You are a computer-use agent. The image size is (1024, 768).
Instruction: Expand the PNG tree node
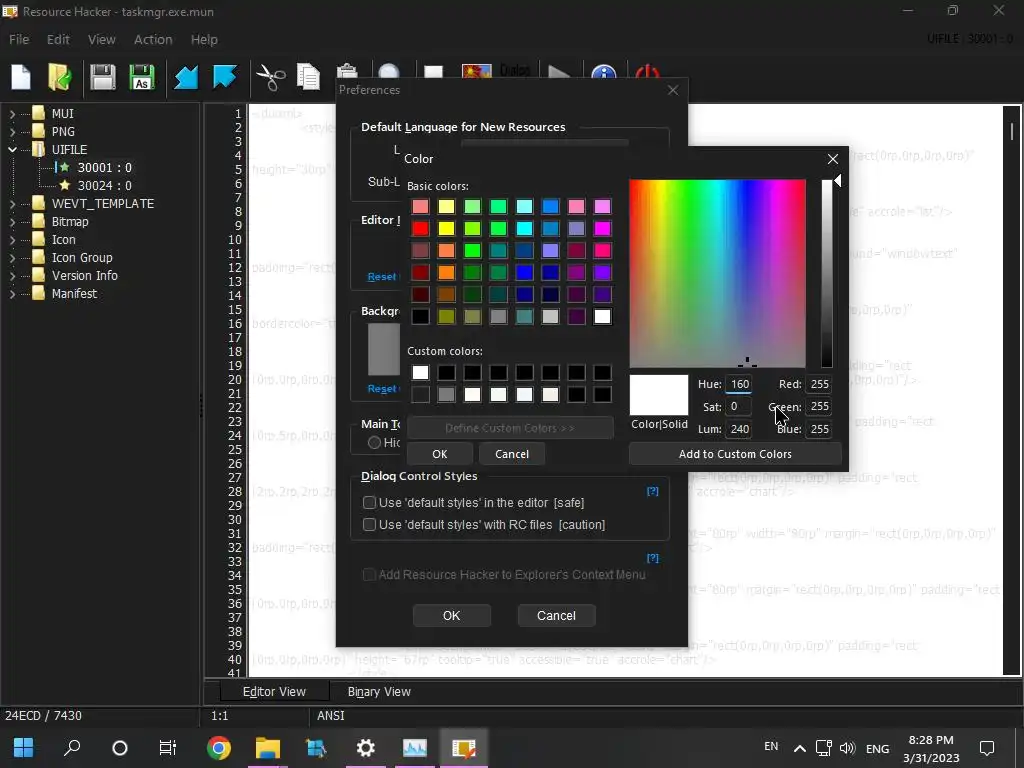coord(12,131)
